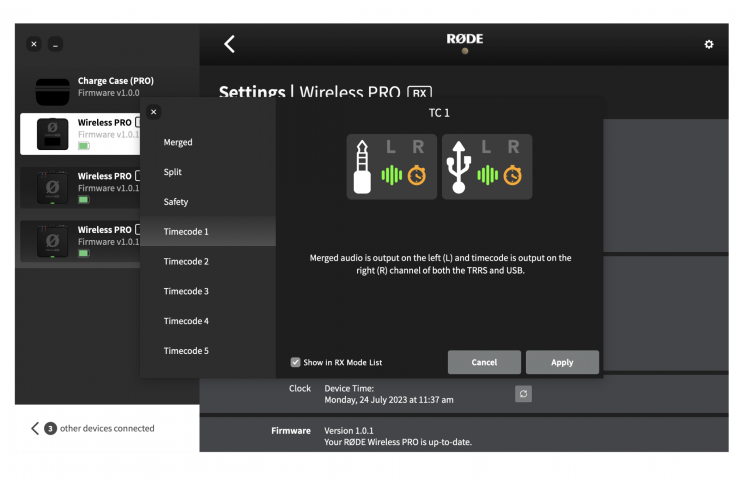Click the TRRS jack output icon
Image resolution: width=740 pixels, height=480 pixels.
363,167
